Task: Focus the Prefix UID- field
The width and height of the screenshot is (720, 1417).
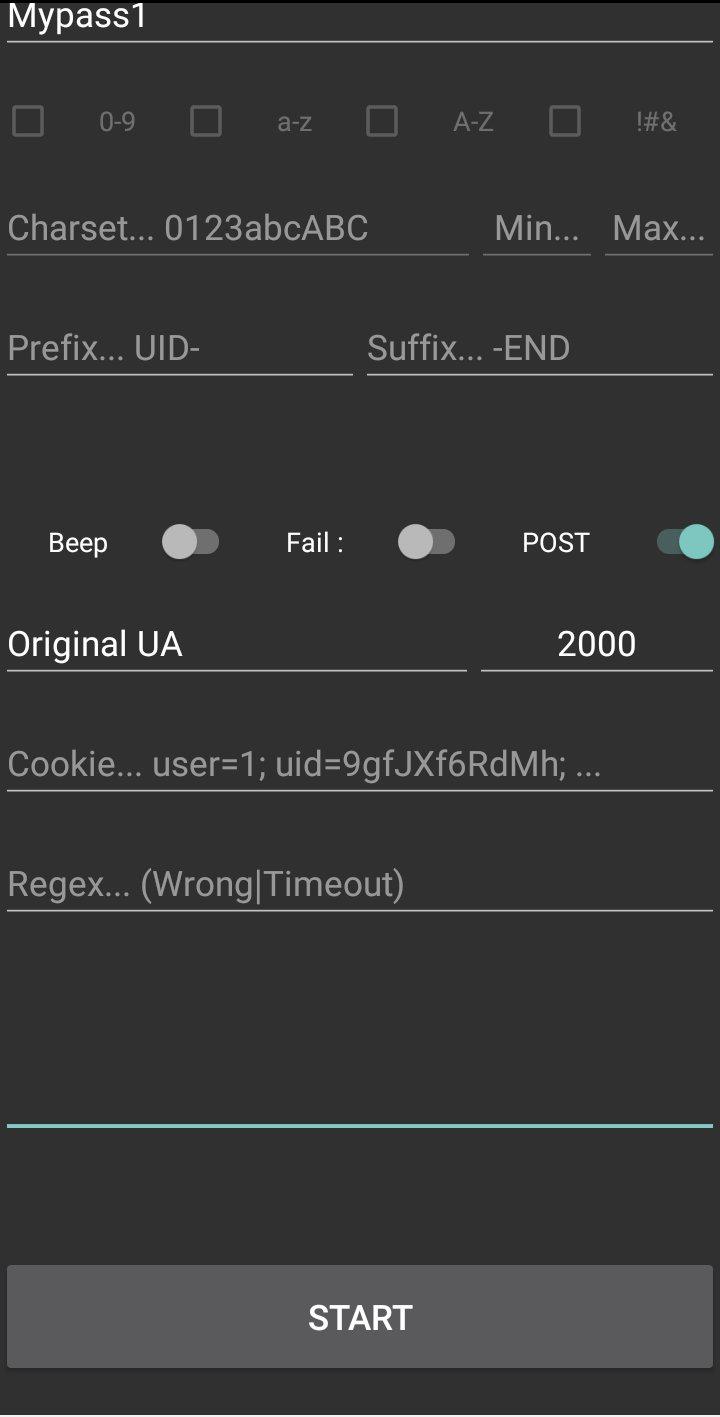Action: [180, 348]
